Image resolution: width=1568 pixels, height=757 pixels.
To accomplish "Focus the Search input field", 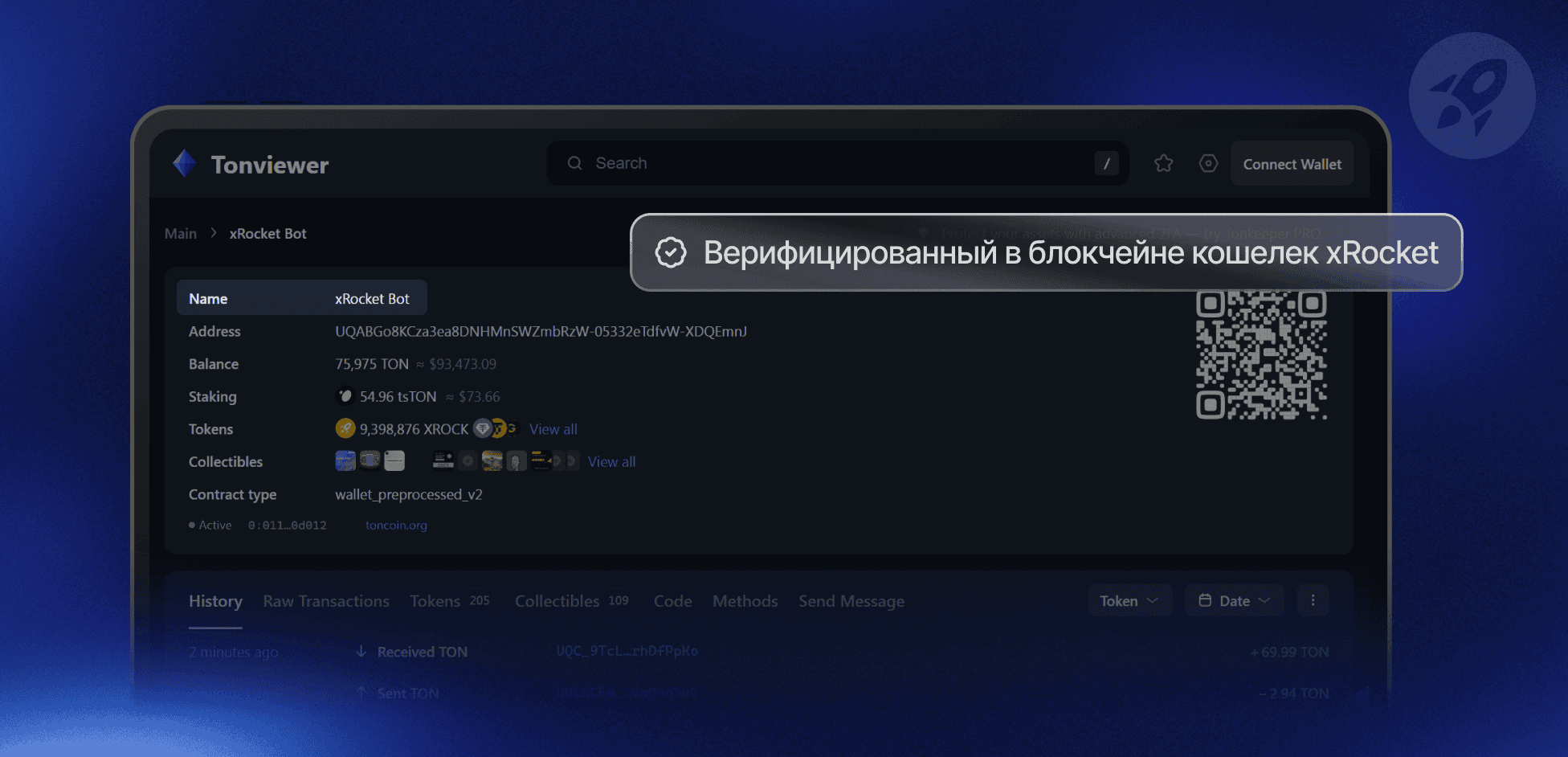I will 838,163.
